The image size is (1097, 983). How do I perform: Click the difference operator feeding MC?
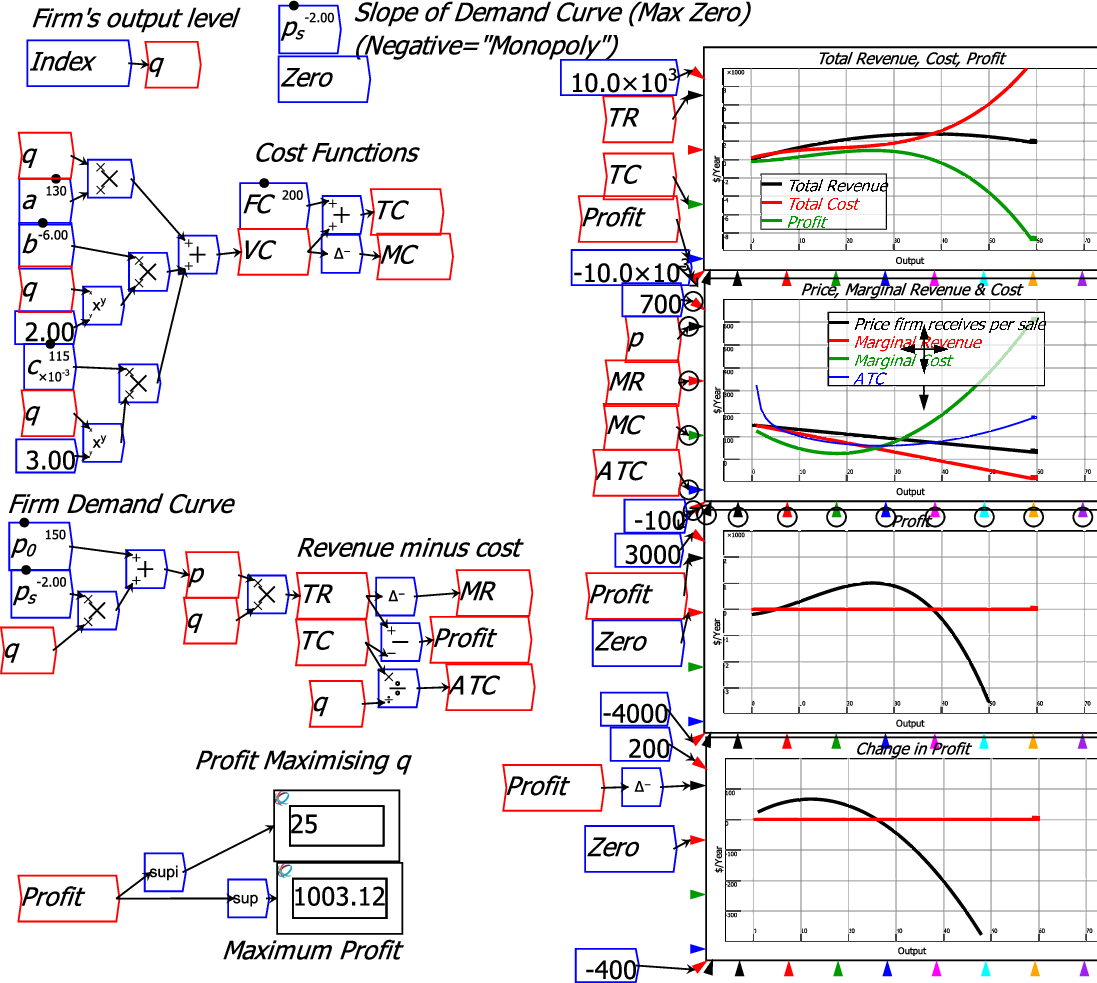click(x=341, y=253)
